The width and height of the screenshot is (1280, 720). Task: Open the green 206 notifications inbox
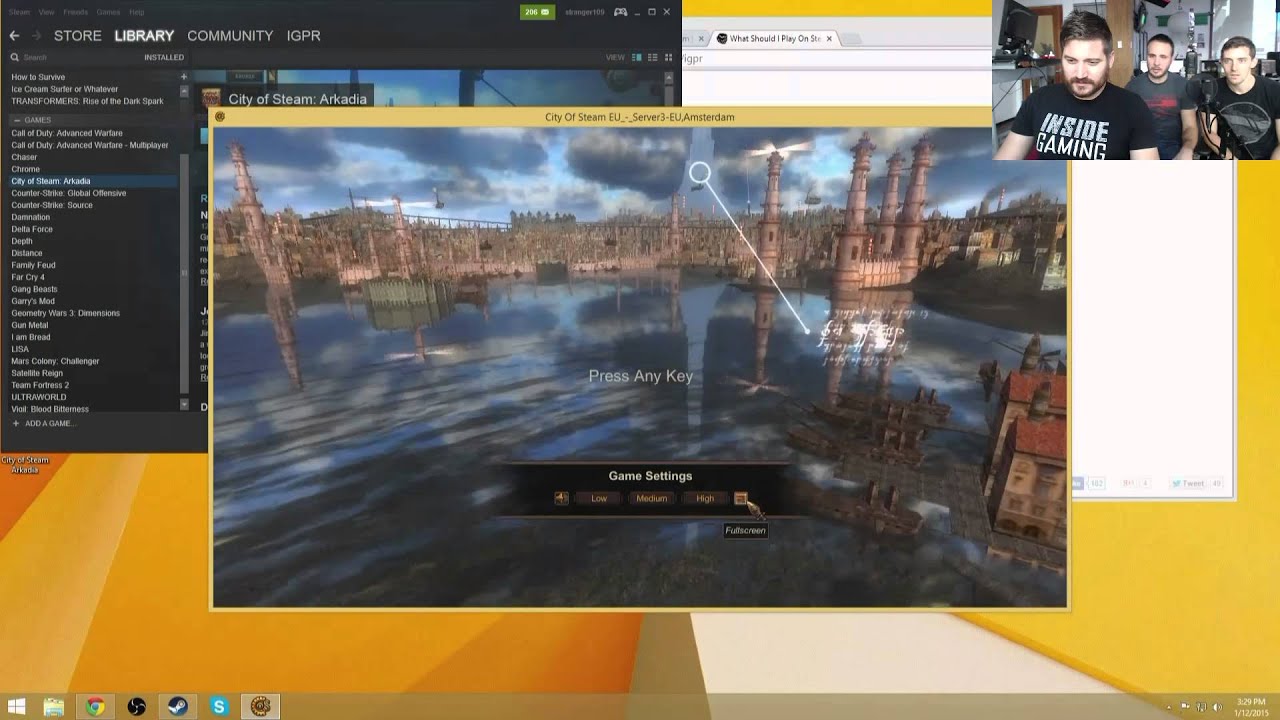coord(535,12)
